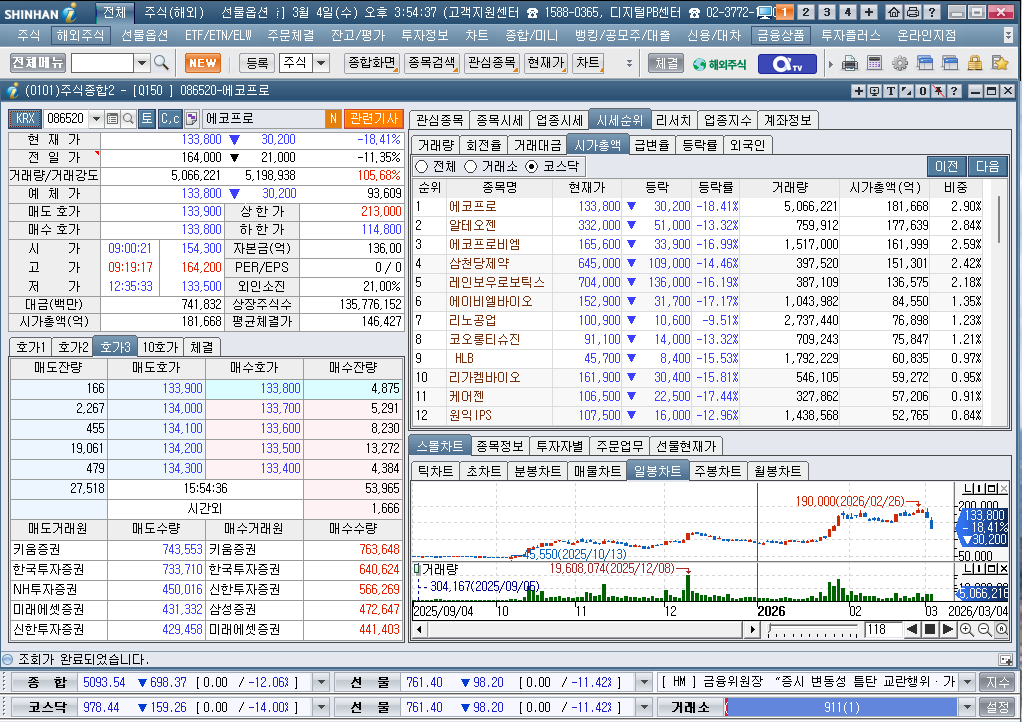Click the T font icon in window header
Viewport: 1022px width, 722px height.
tap(890, 91)
